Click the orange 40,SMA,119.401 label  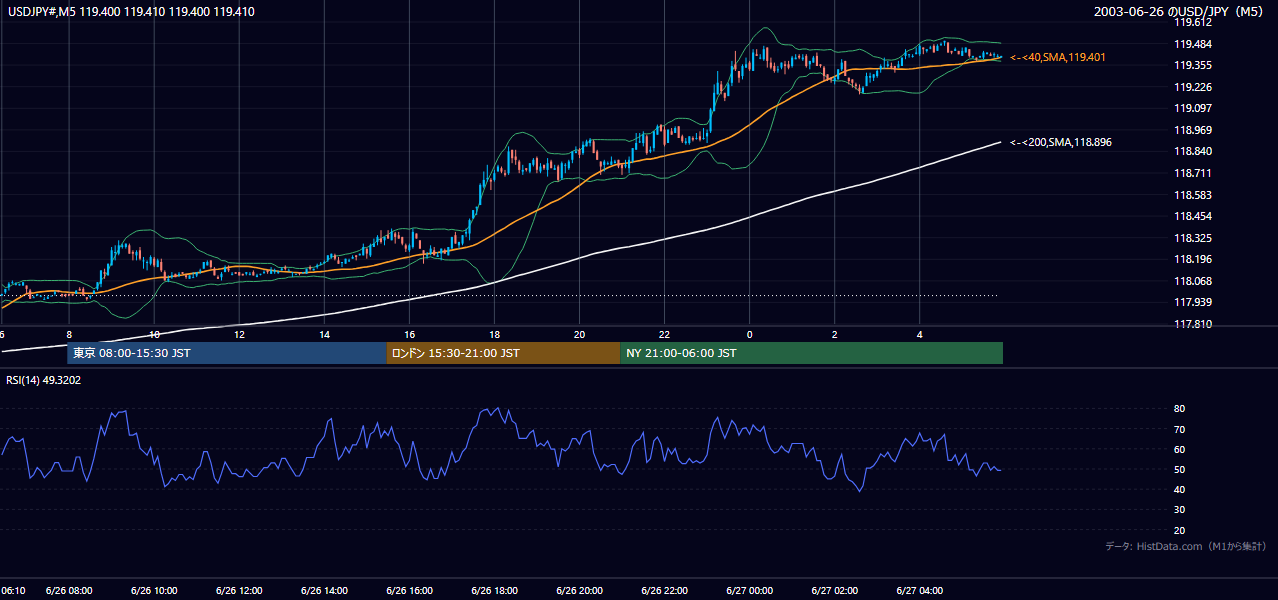(1058, 58)
